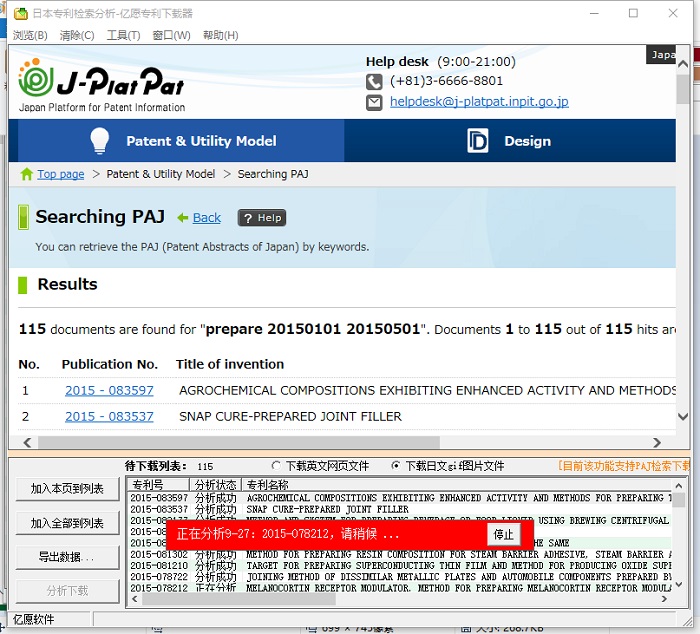Click the ? Help button
The width and height of the screenshot is (700, 634).
tap(262, 218)
